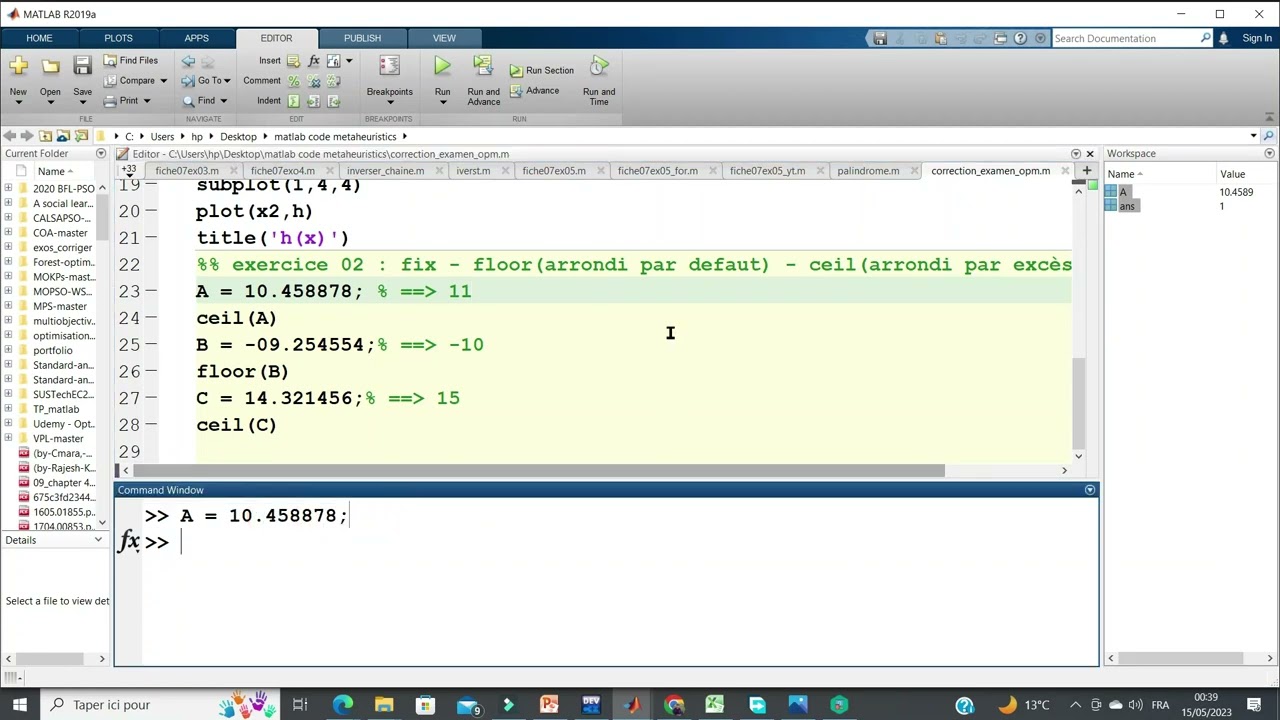The width and height of the screenshot is (1280, 720).
Task: Click Run and Advance icon
Action: 483,66
